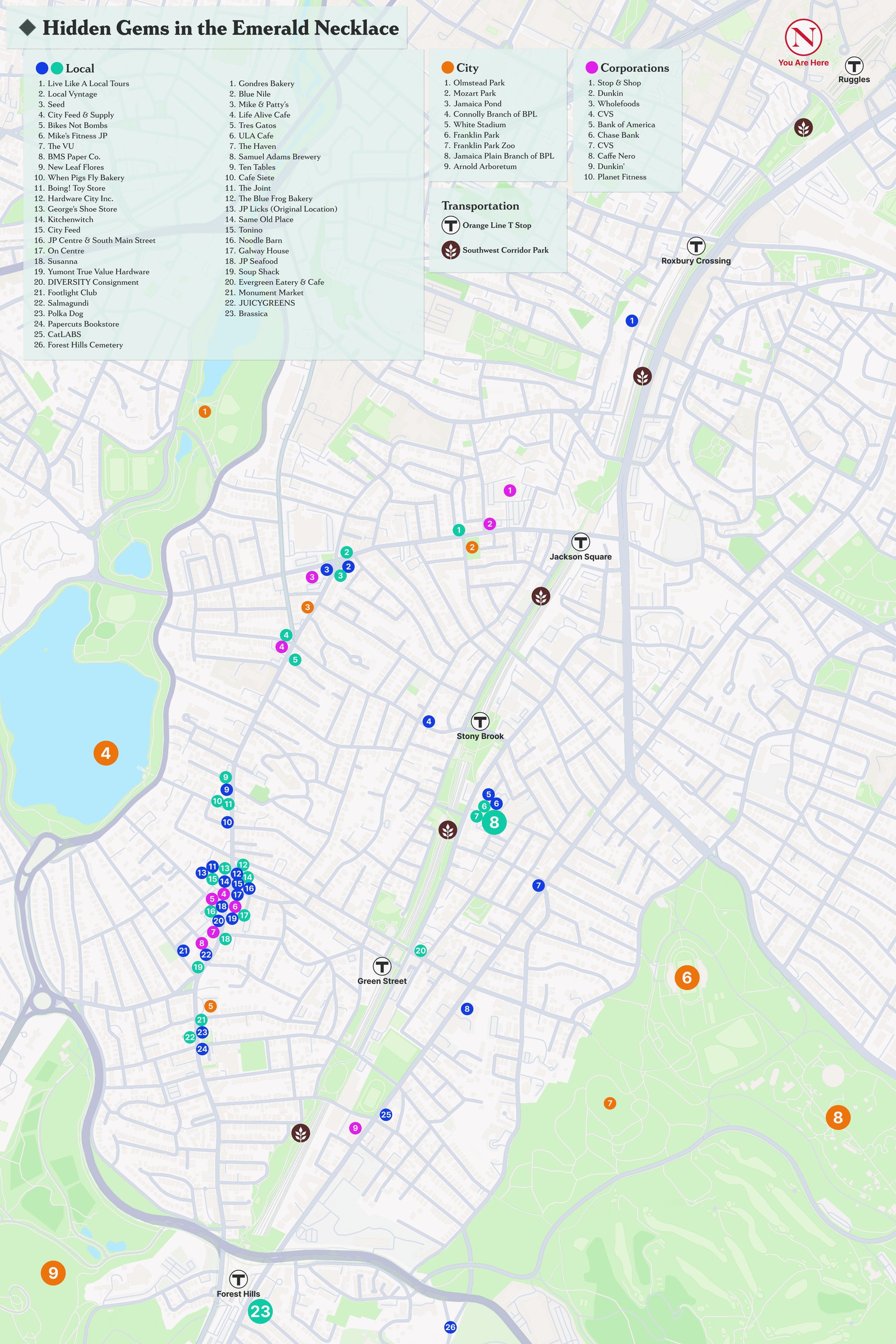Select the Forest Hills T stop marker

pos(238,1279)
